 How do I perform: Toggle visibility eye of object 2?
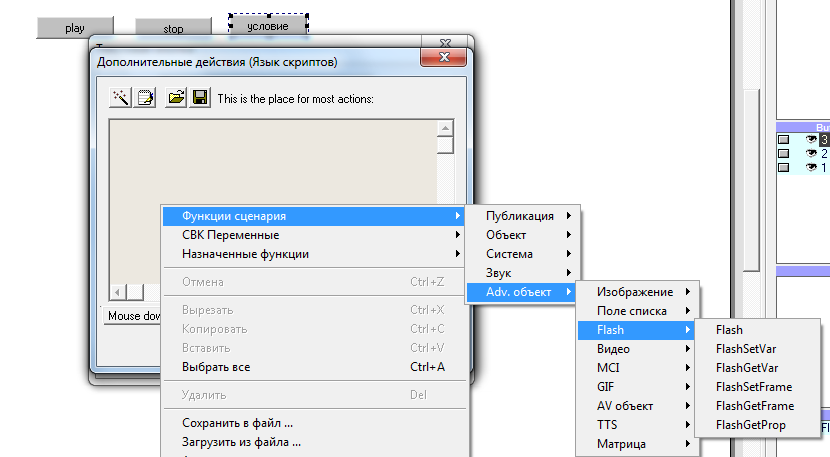(x=811, y=153)
